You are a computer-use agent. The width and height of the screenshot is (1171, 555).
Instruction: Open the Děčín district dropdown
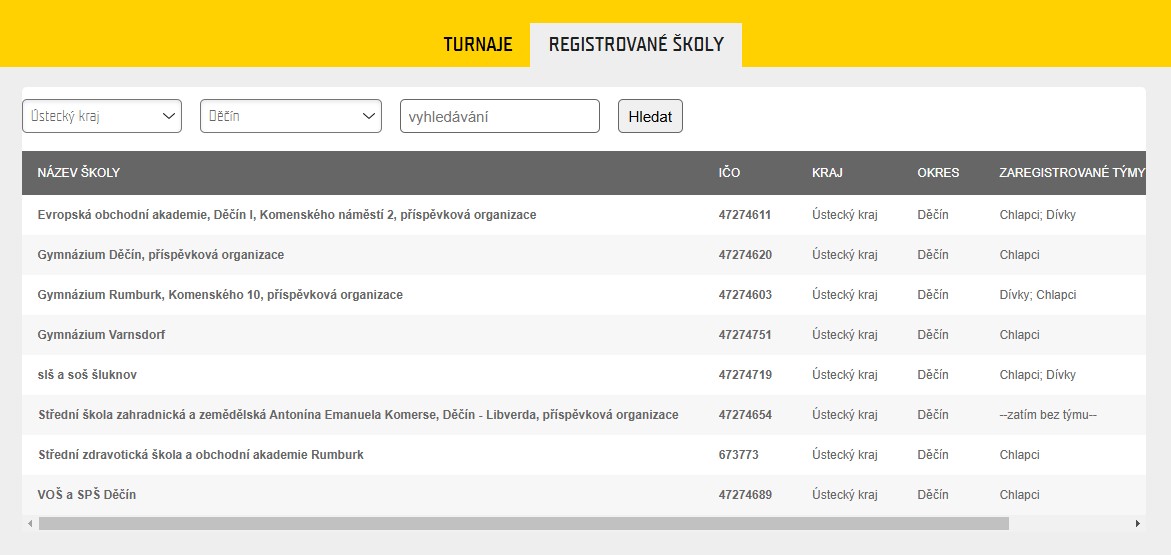tap(291, 117)
